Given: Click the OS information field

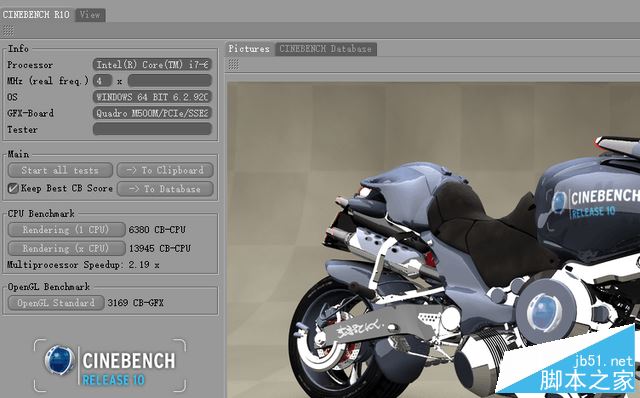Looking at the screenshot, I should 152,97.
